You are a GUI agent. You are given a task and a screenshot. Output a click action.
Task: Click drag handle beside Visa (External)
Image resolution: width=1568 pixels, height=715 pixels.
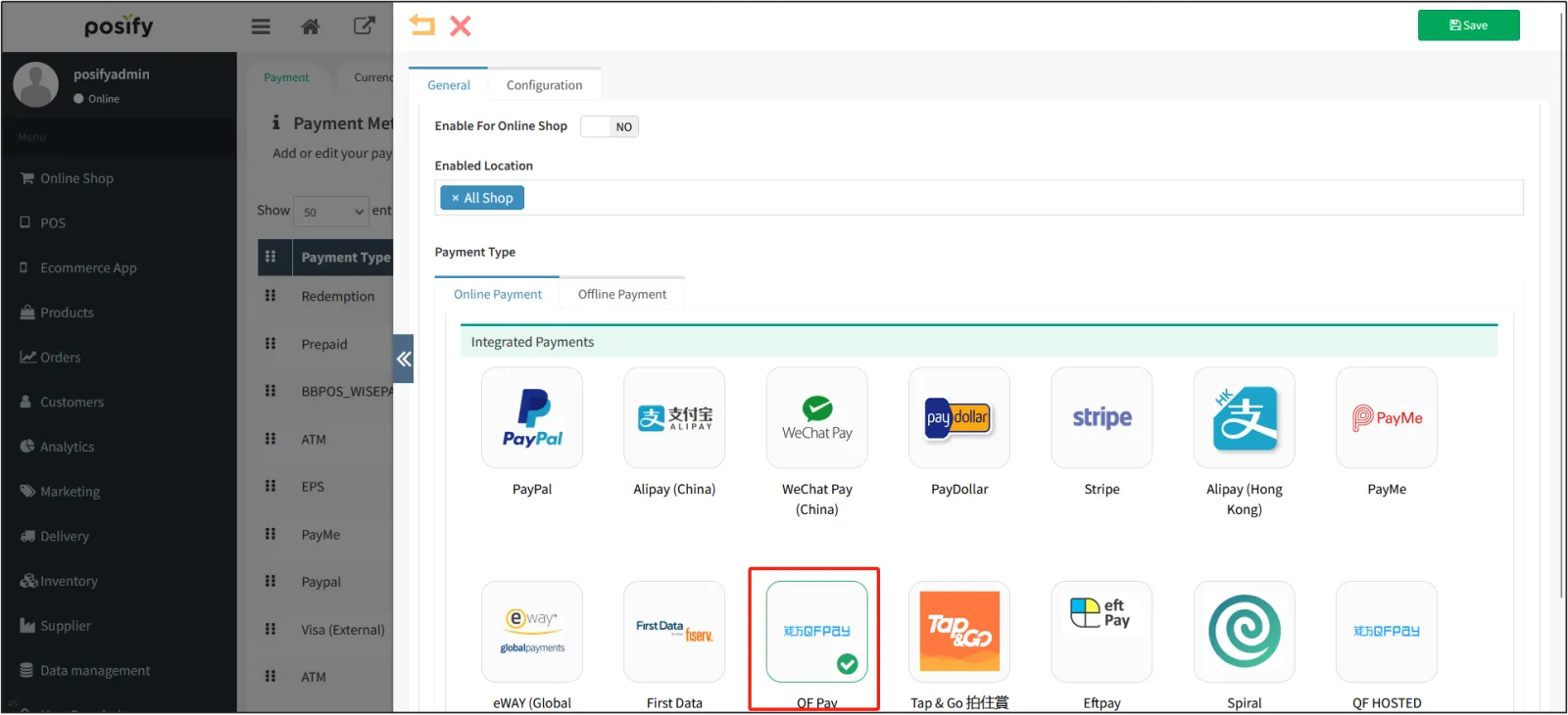tap(270, 629)
